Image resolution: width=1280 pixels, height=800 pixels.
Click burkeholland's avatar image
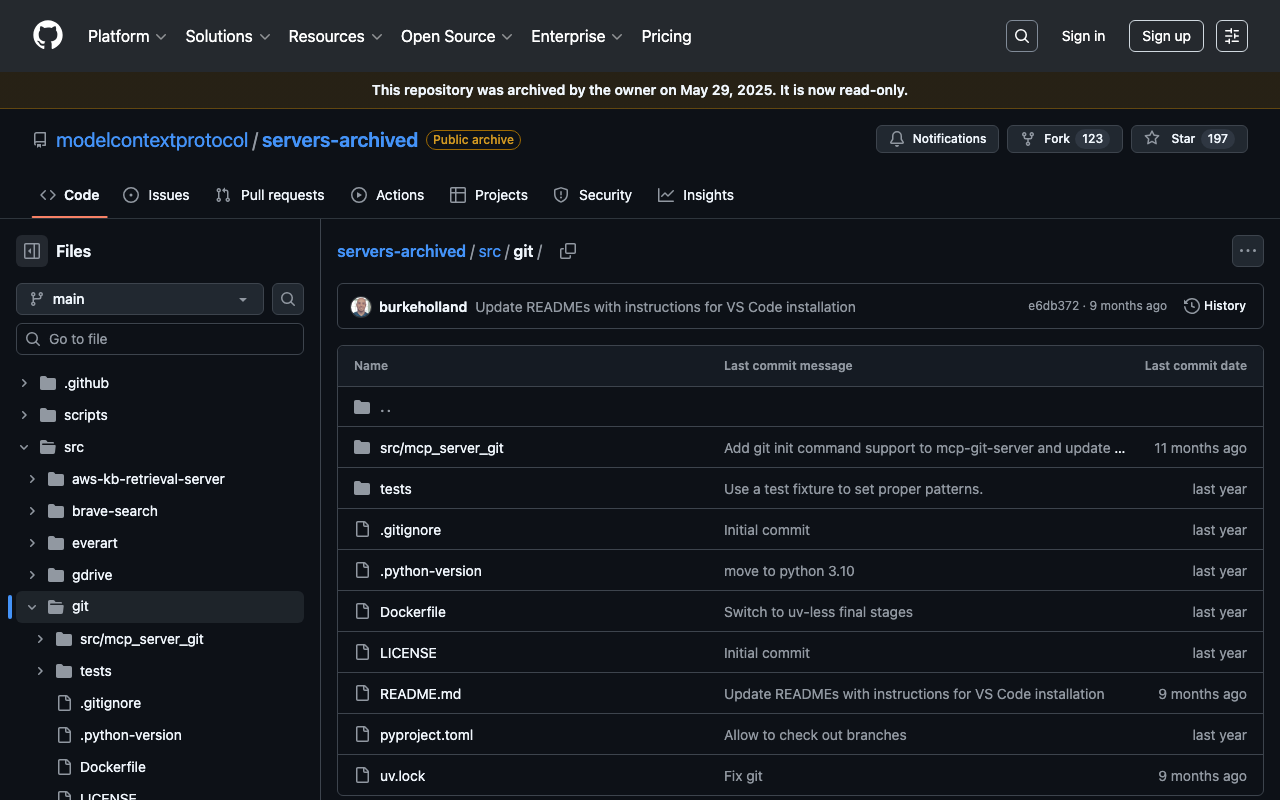(x=361, y=307)
